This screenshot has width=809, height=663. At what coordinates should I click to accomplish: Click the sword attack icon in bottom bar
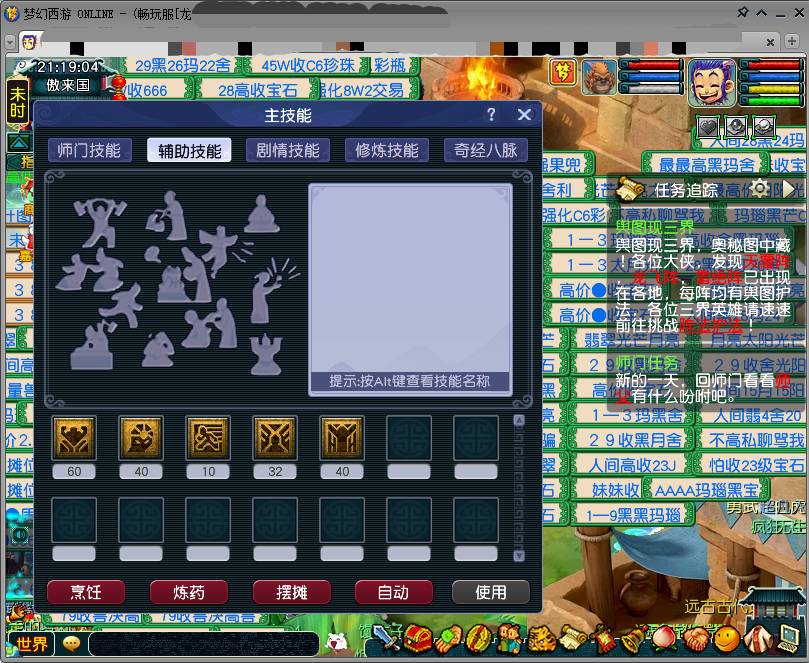(386, 638)
